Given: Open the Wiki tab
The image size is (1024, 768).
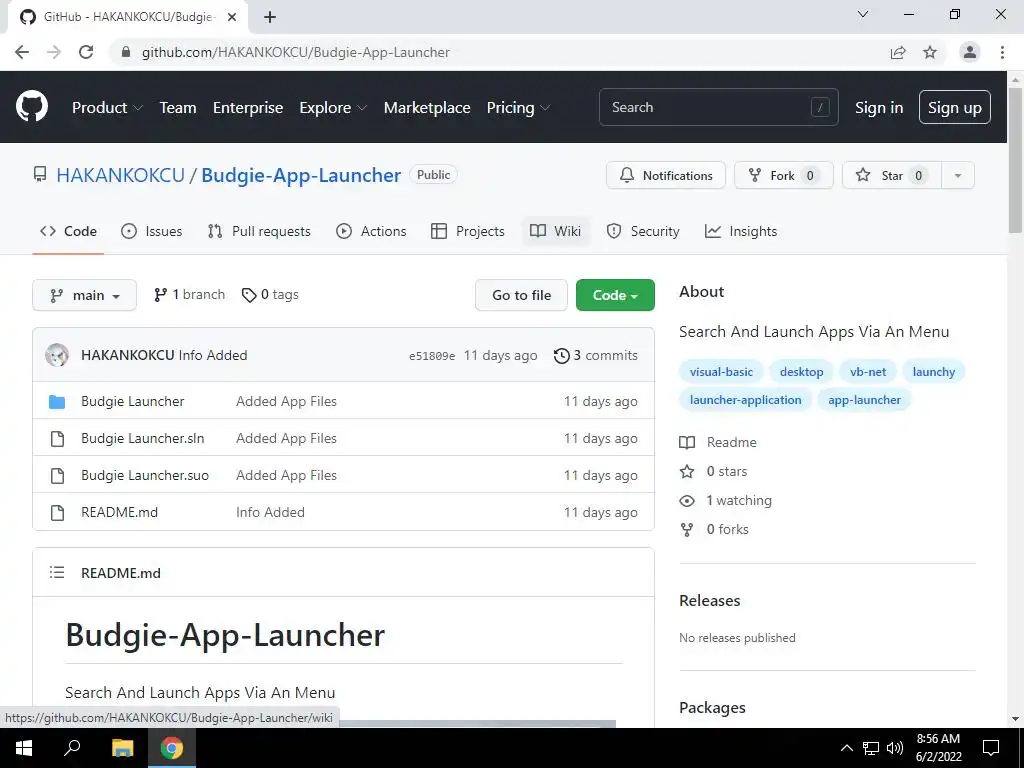Looking at the screenshot, I should (x=555, y=231).
